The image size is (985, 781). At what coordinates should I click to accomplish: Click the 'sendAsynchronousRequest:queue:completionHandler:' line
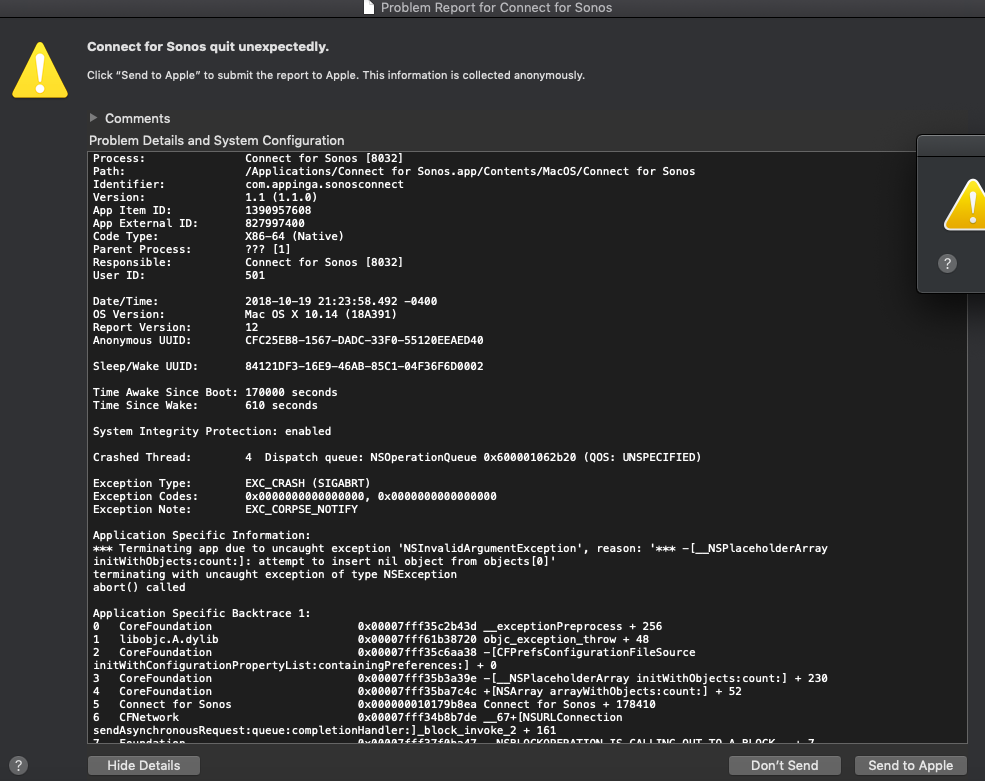[x=324, y=730]
